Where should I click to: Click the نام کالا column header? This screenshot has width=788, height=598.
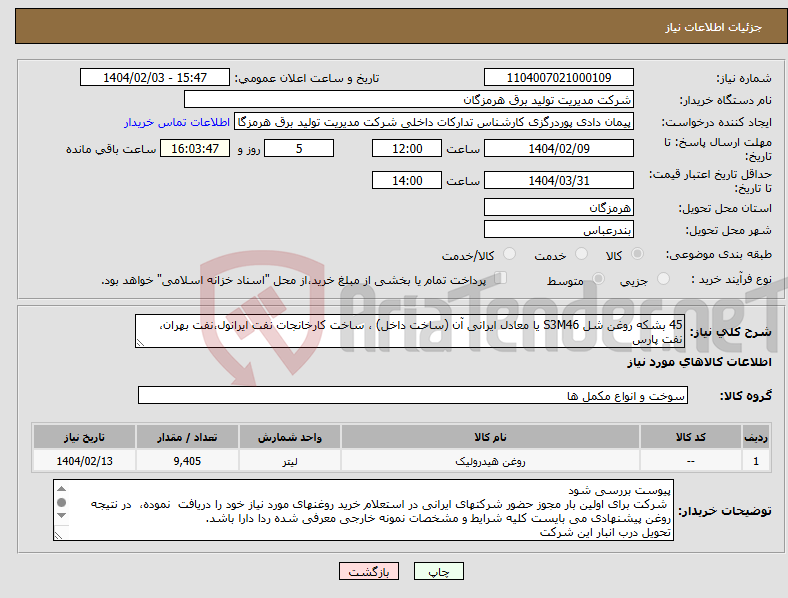(490, 437)
